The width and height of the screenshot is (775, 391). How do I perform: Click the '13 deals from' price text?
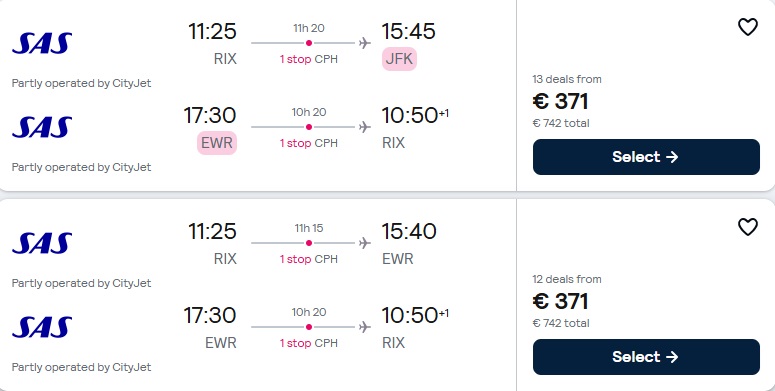pyautogui.click(x=567, y=79)
